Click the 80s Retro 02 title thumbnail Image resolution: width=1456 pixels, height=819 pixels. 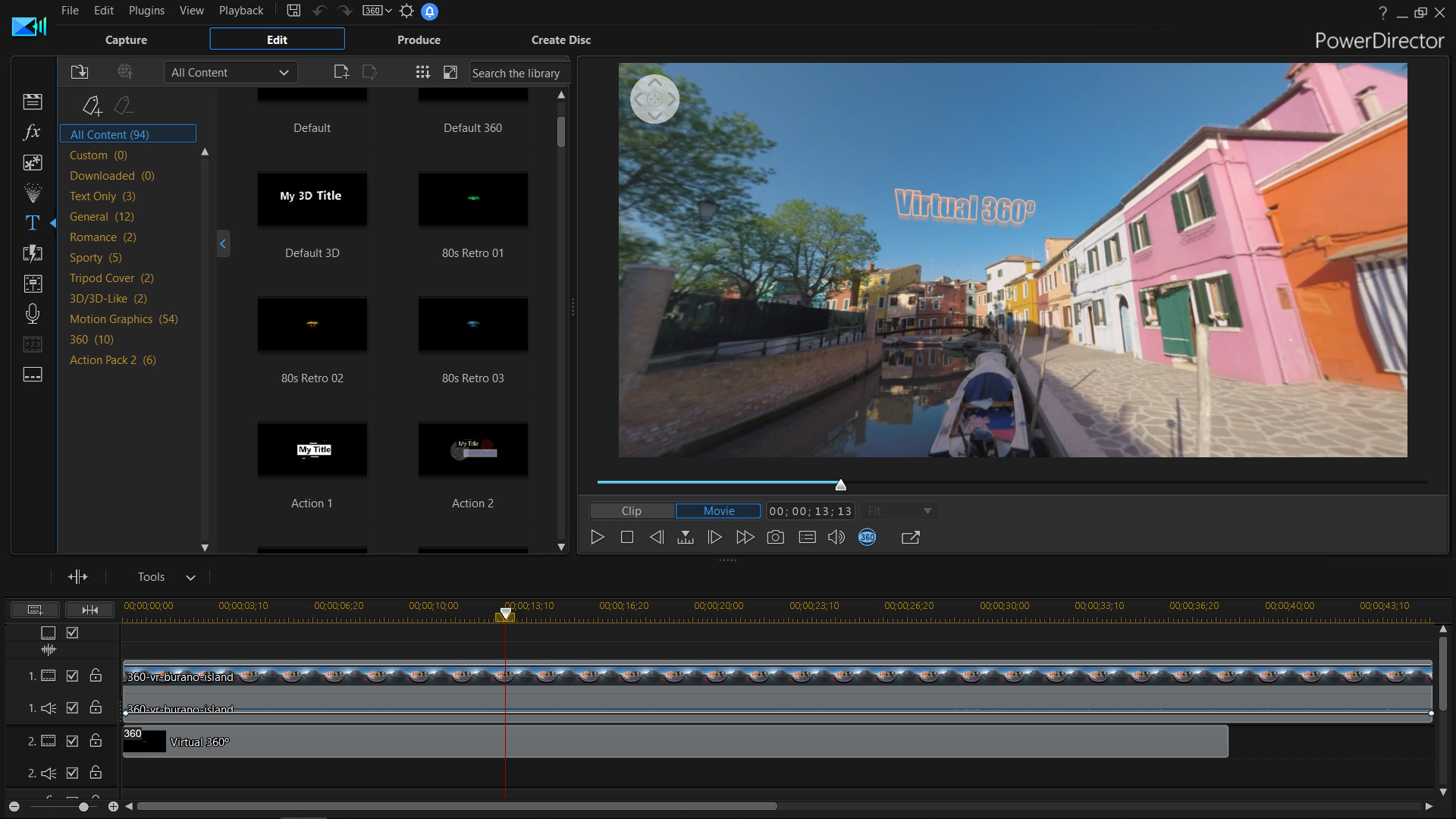[312, 325]
